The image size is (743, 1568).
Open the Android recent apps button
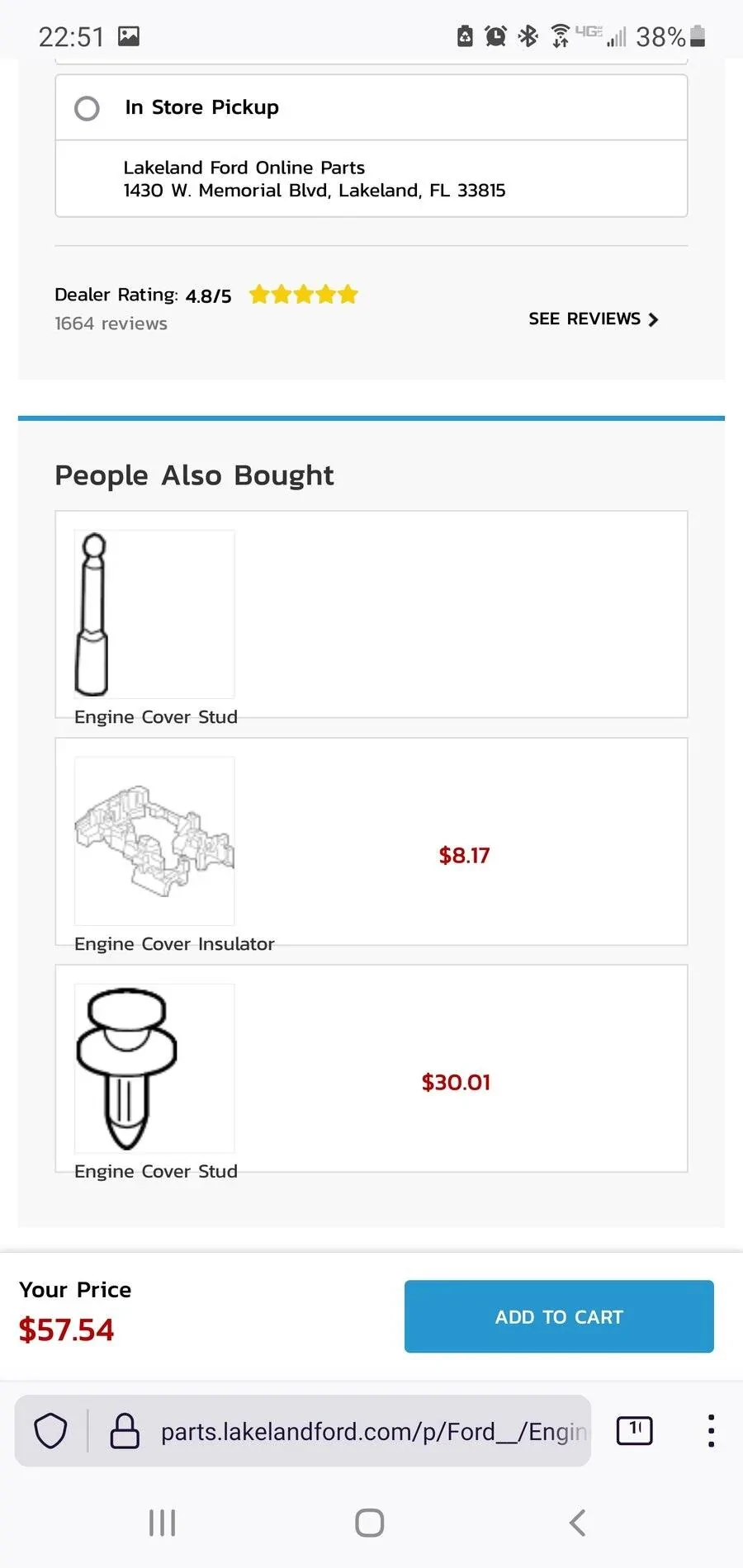(163, 1523)
